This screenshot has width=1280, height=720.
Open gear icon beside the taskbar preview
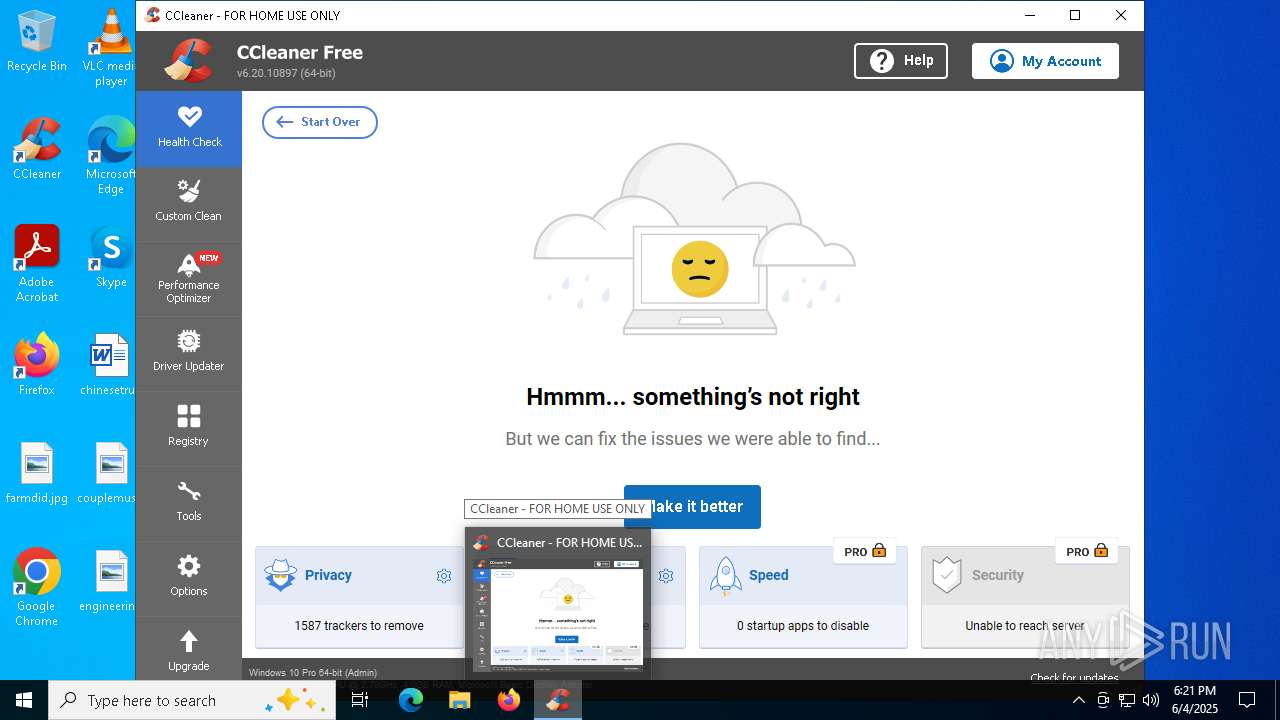666,576
